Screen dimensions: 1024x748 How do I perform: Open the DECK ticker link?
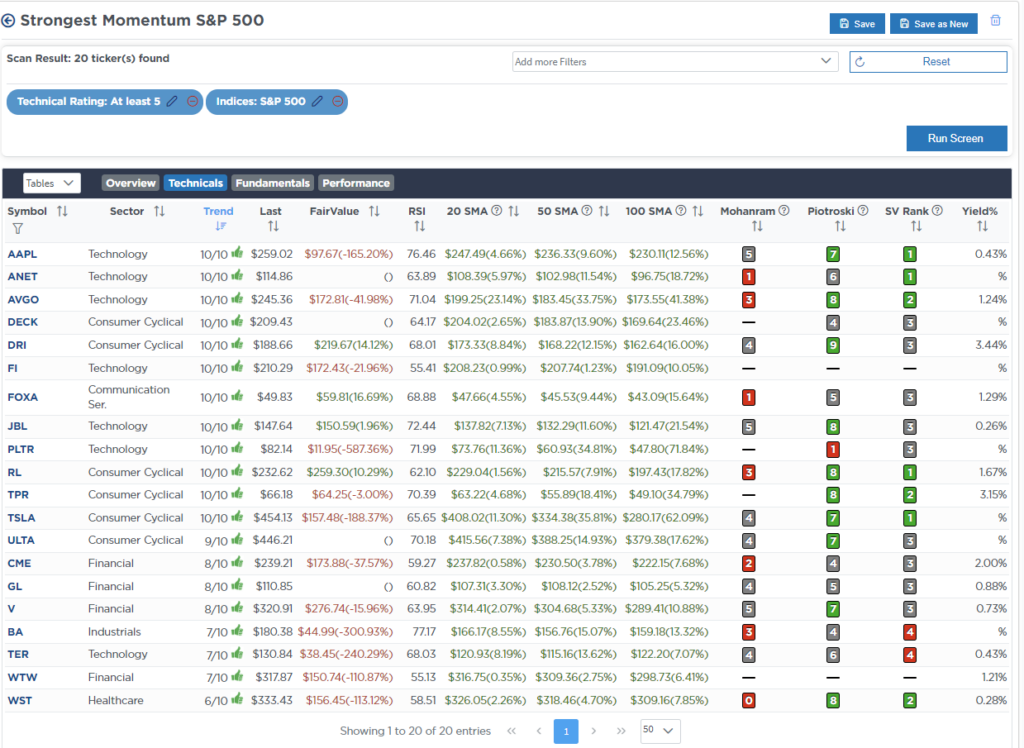click(23, 322)
